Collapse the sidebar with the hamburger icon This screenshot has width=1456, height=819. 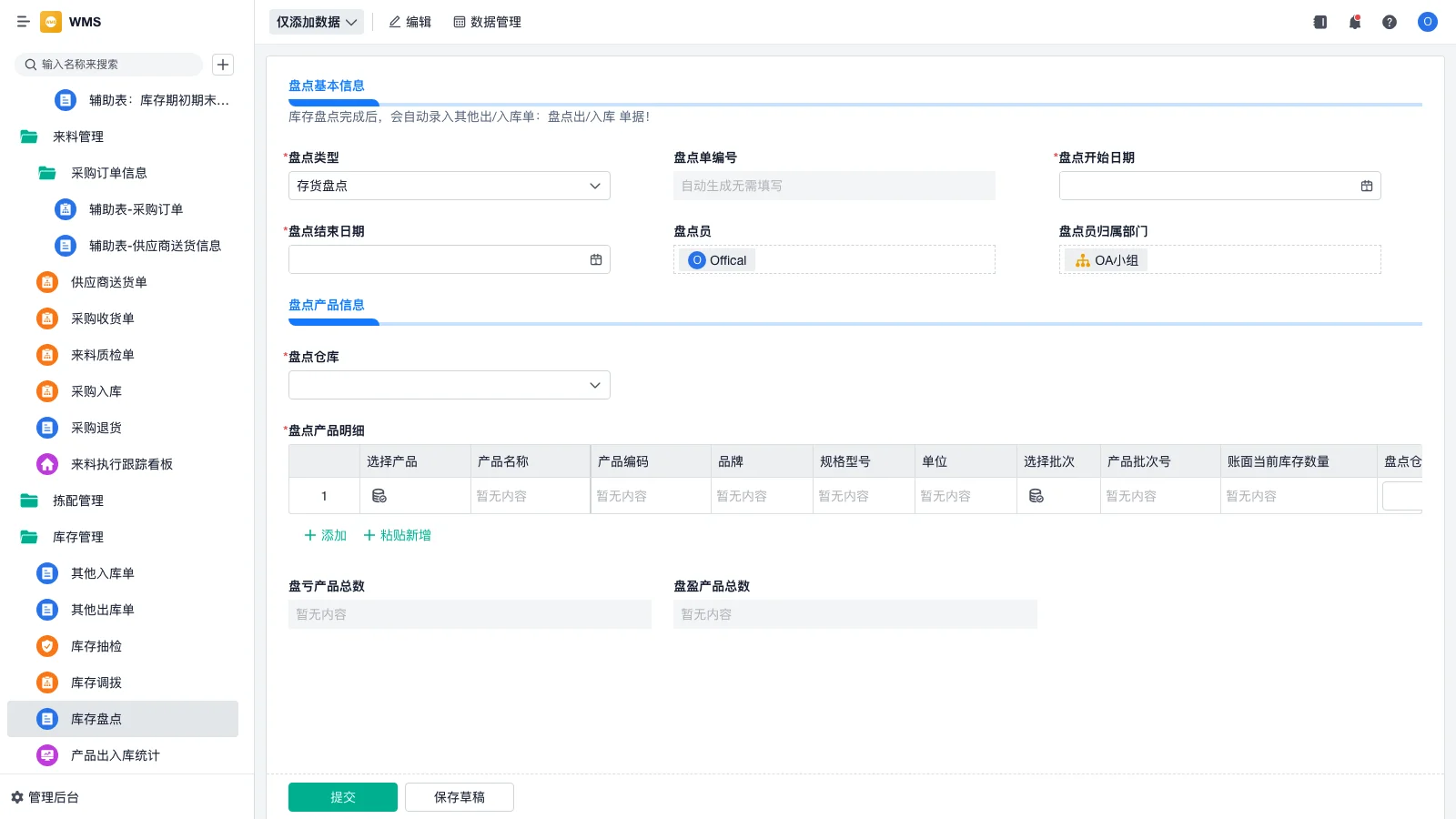tap(24, 22)
